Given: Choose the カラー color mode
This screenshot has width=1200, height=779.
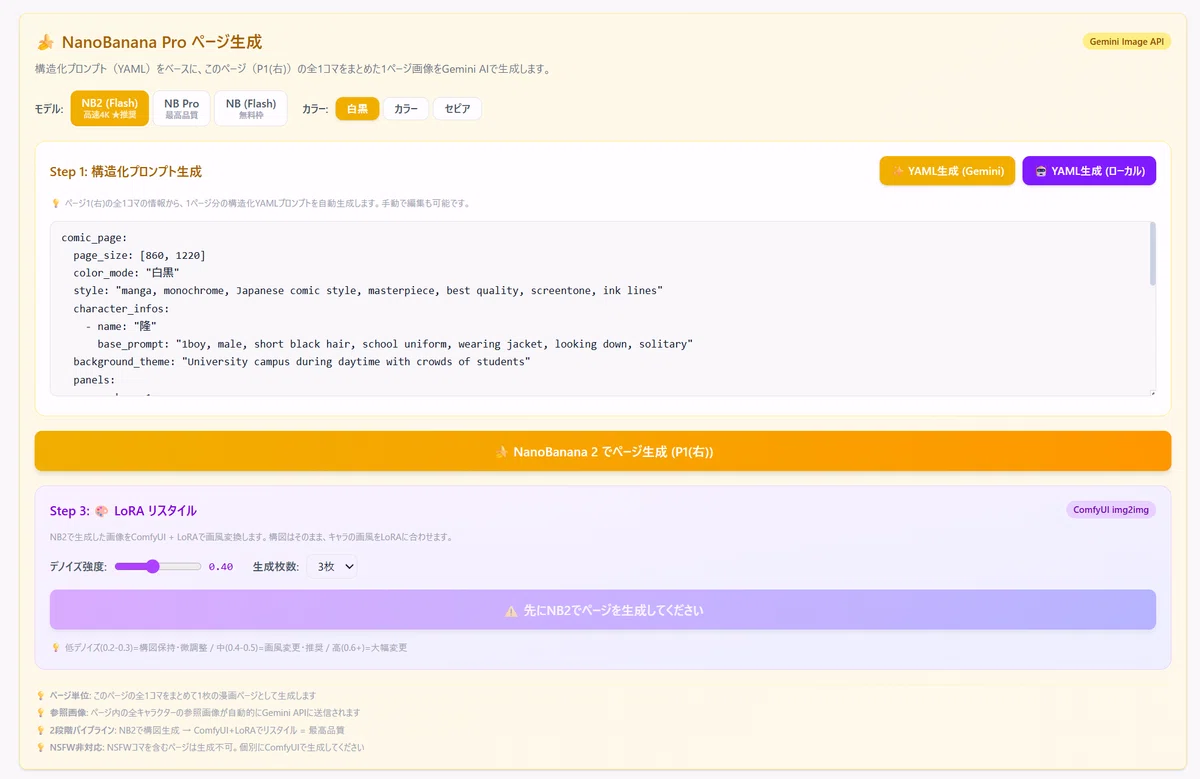Looking at the screenshot, I should pos(406,108).
